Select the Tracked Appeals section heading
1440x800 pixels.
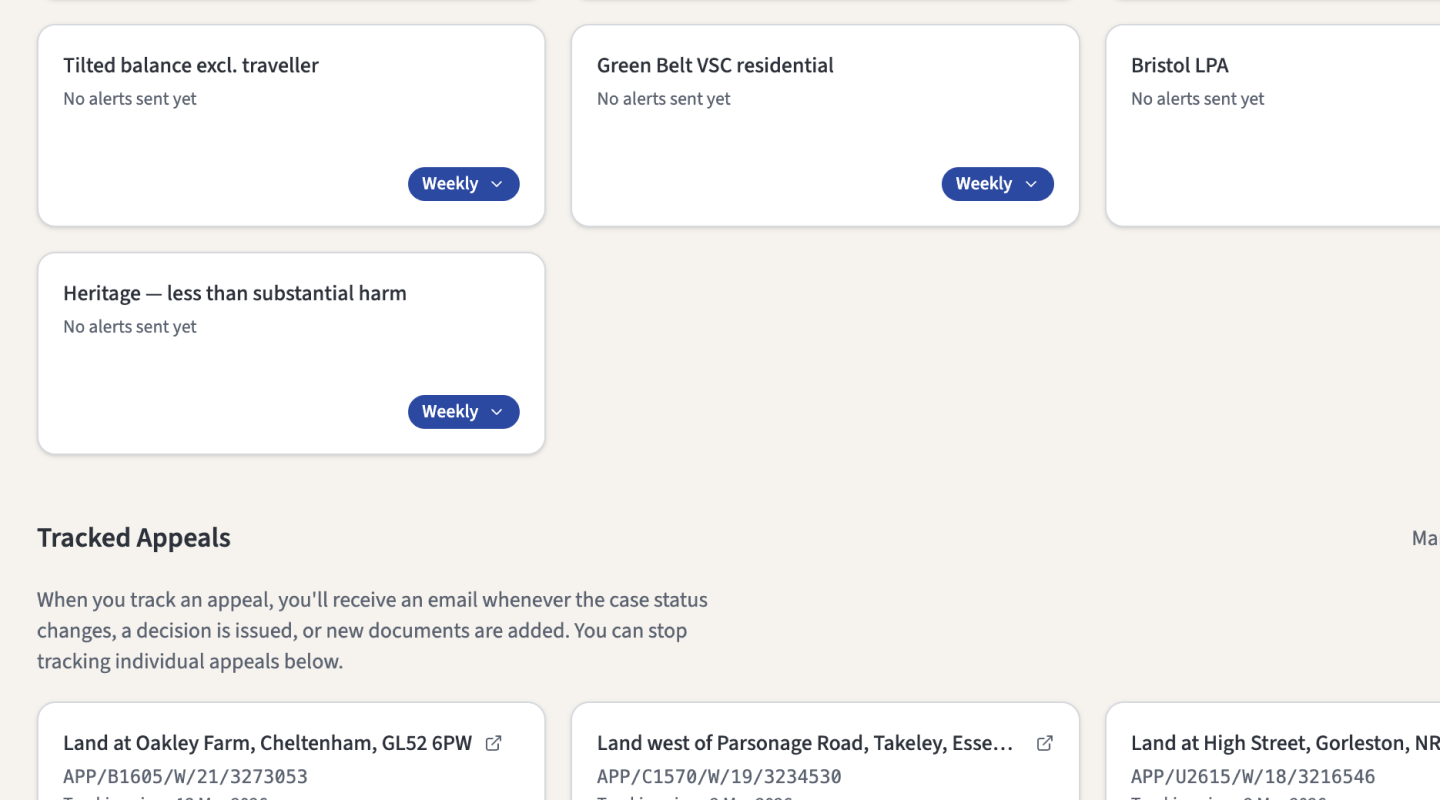133,538
